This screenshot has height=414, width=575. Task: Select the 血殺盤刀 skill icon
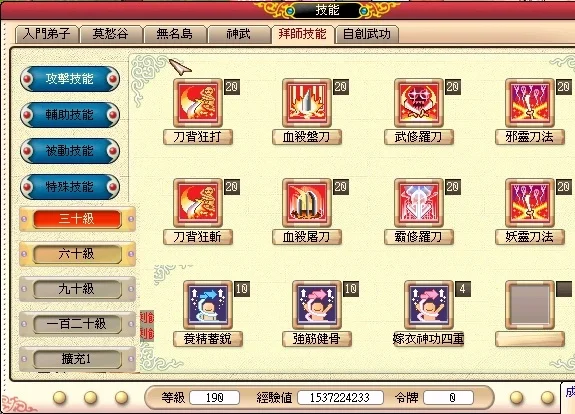point(307,103)
